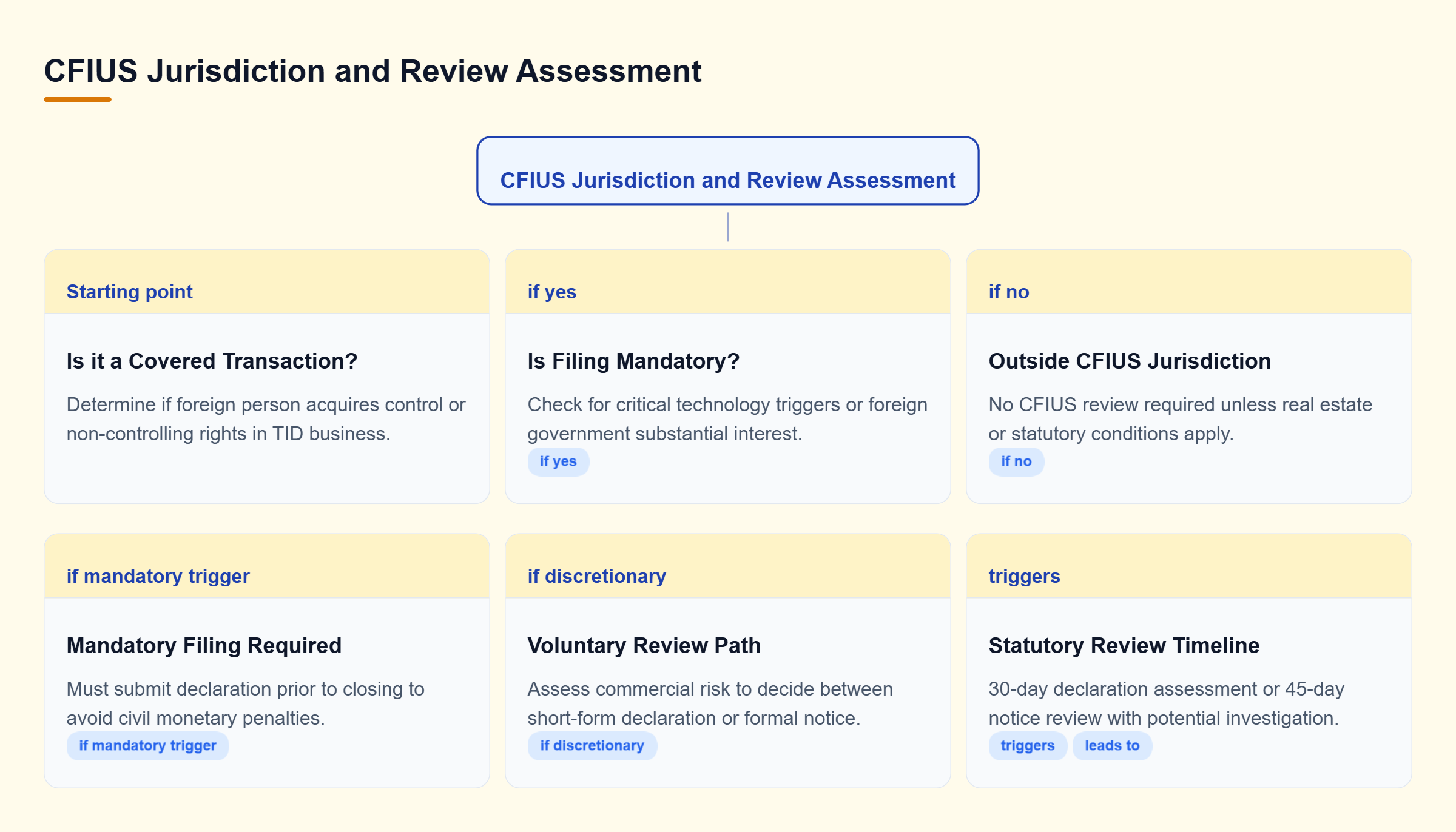Click the 'if discretionary' pill tag
The height and width of the screenshot is (832, 1456).
pyautogui.click(x=592, y=746)
